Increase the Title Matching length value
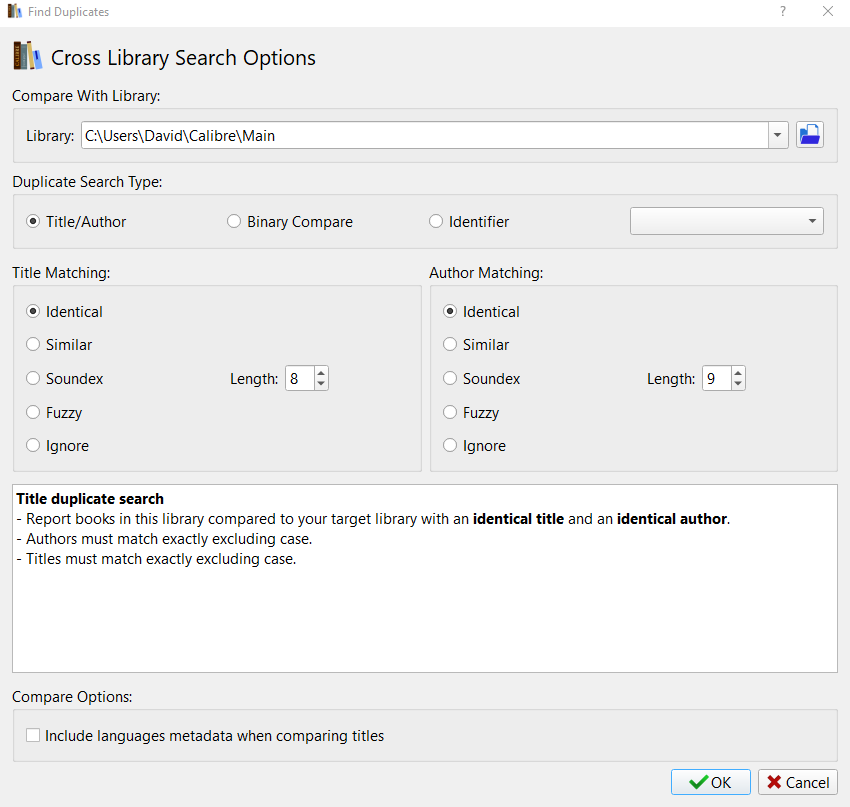 coord(321,373)
